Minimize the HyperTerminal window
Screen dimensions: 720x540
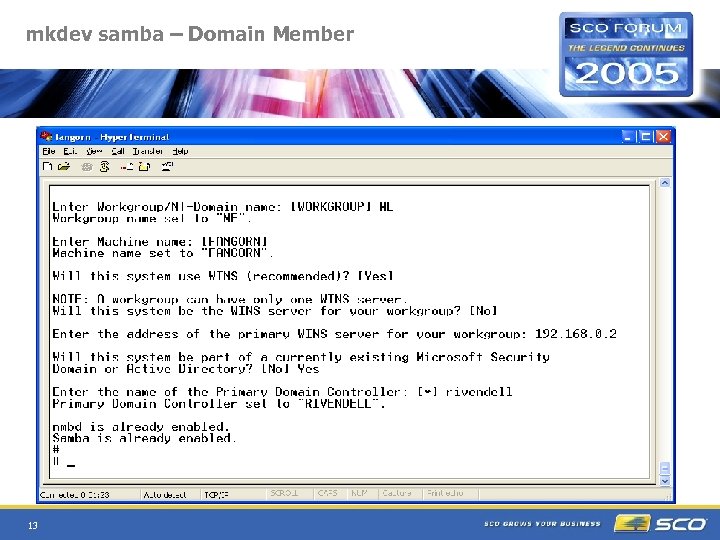click(628, 136)
